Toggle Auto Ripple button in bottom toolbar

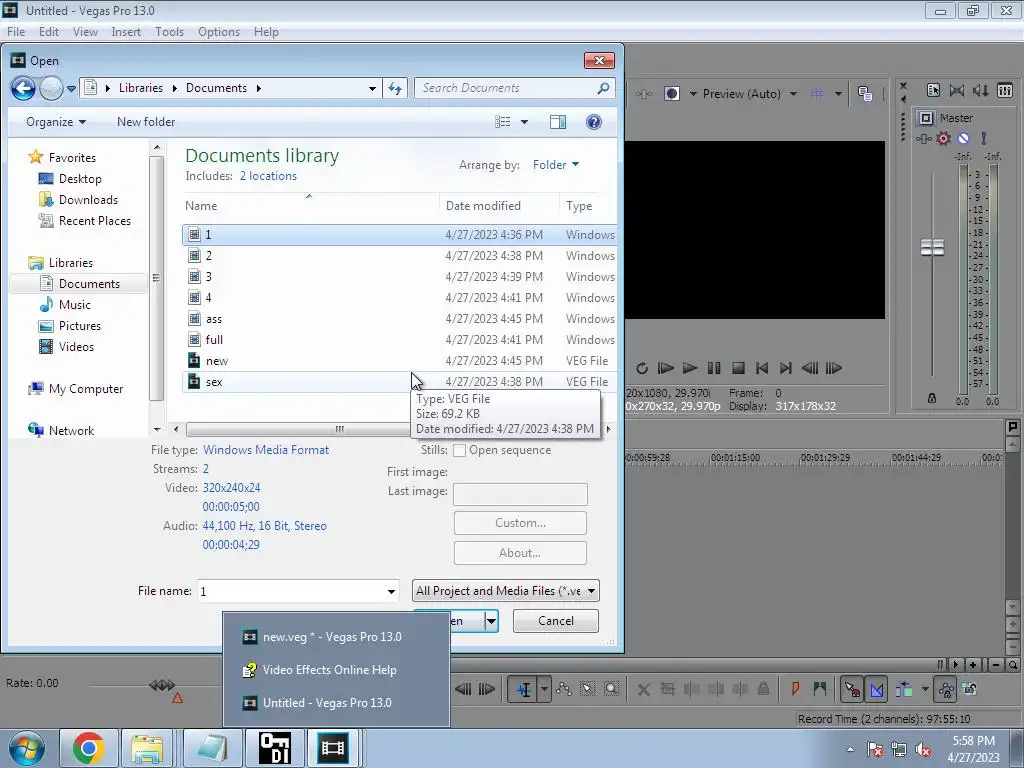[904, 689]
